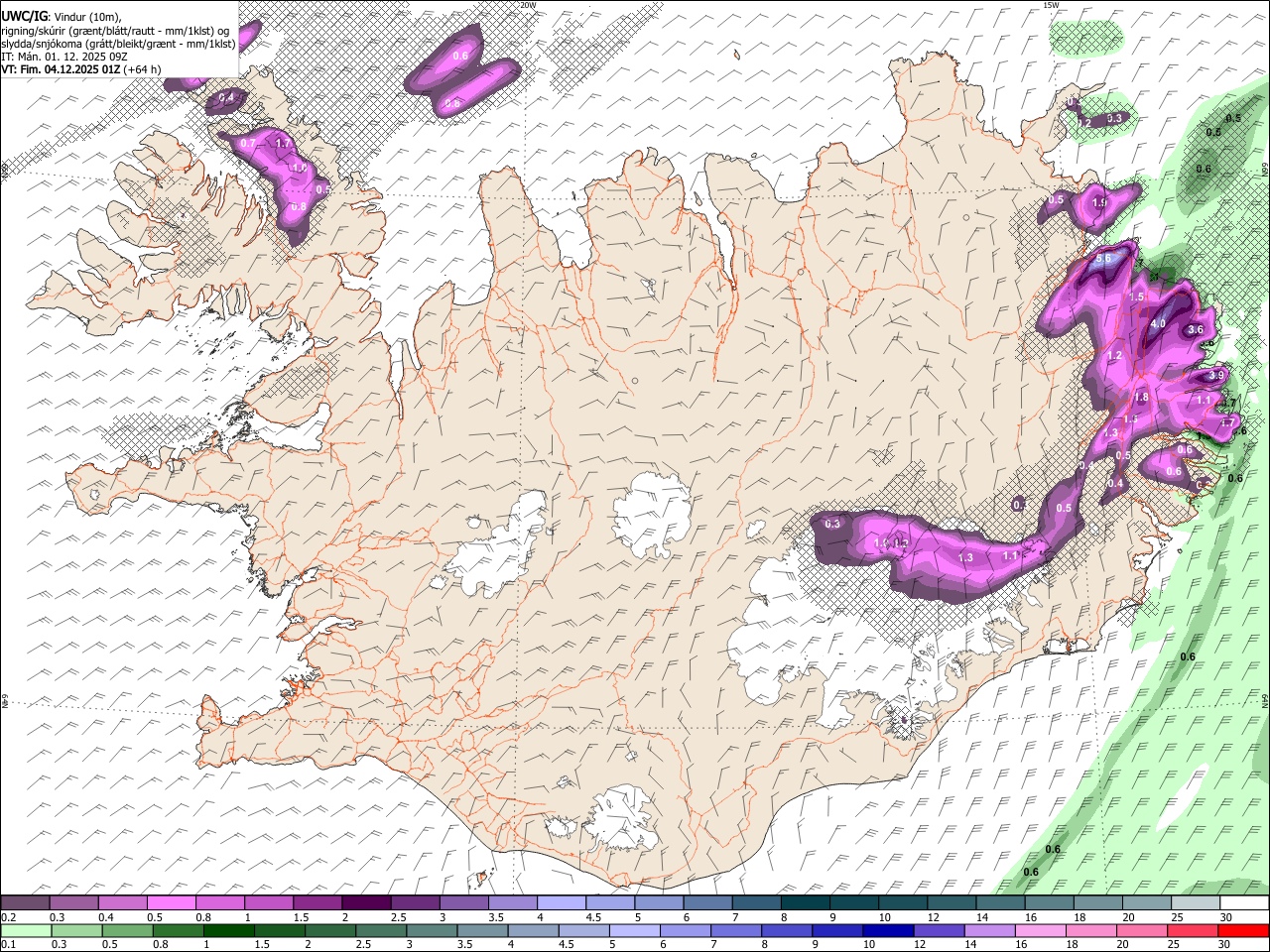Click the 'rigning/skúrir' legend description line
Image resolution: width=1270 pixels, height=952 pixels.
tap(114, 31)
